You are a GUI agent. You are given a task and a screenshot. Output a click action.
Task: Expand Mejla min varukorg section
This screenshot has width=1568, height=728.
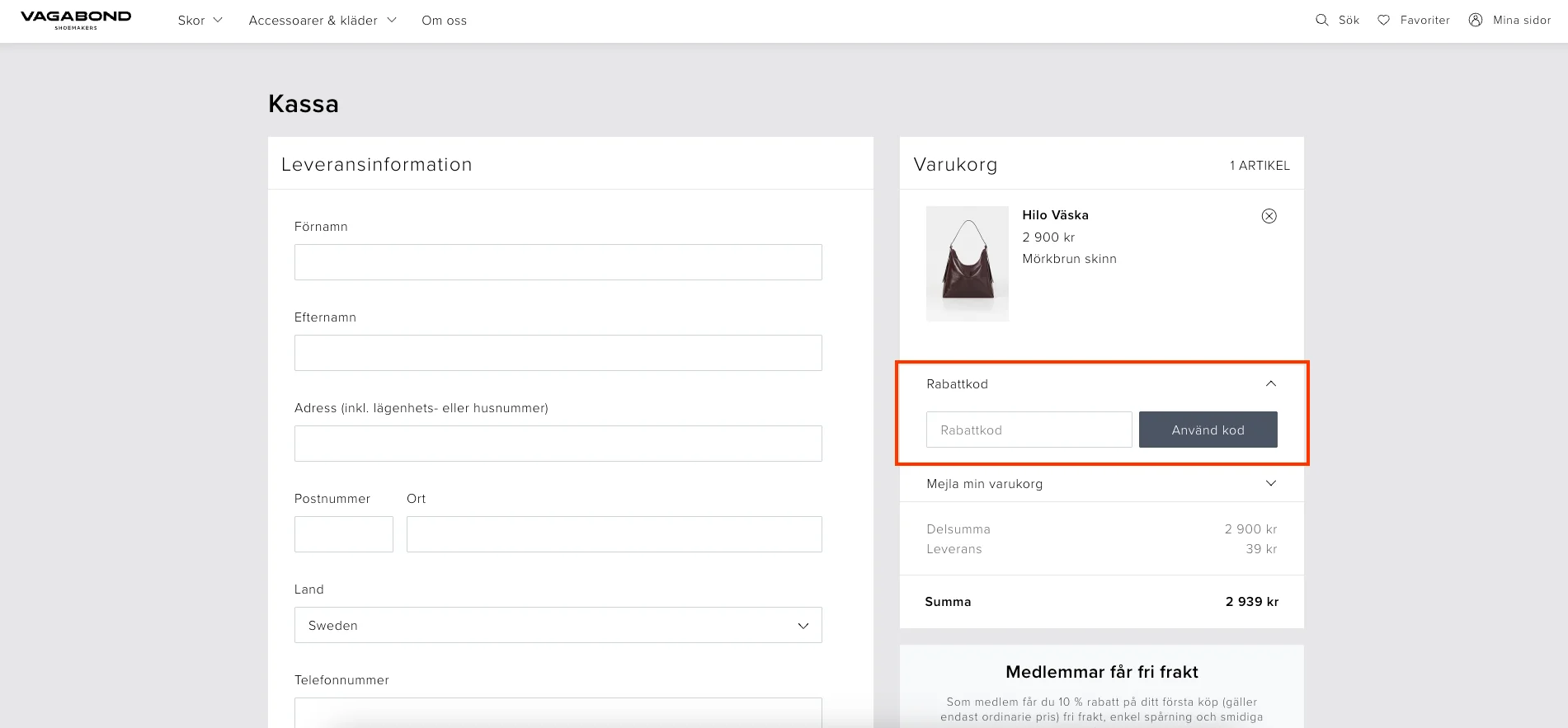tap(1270, 483)
